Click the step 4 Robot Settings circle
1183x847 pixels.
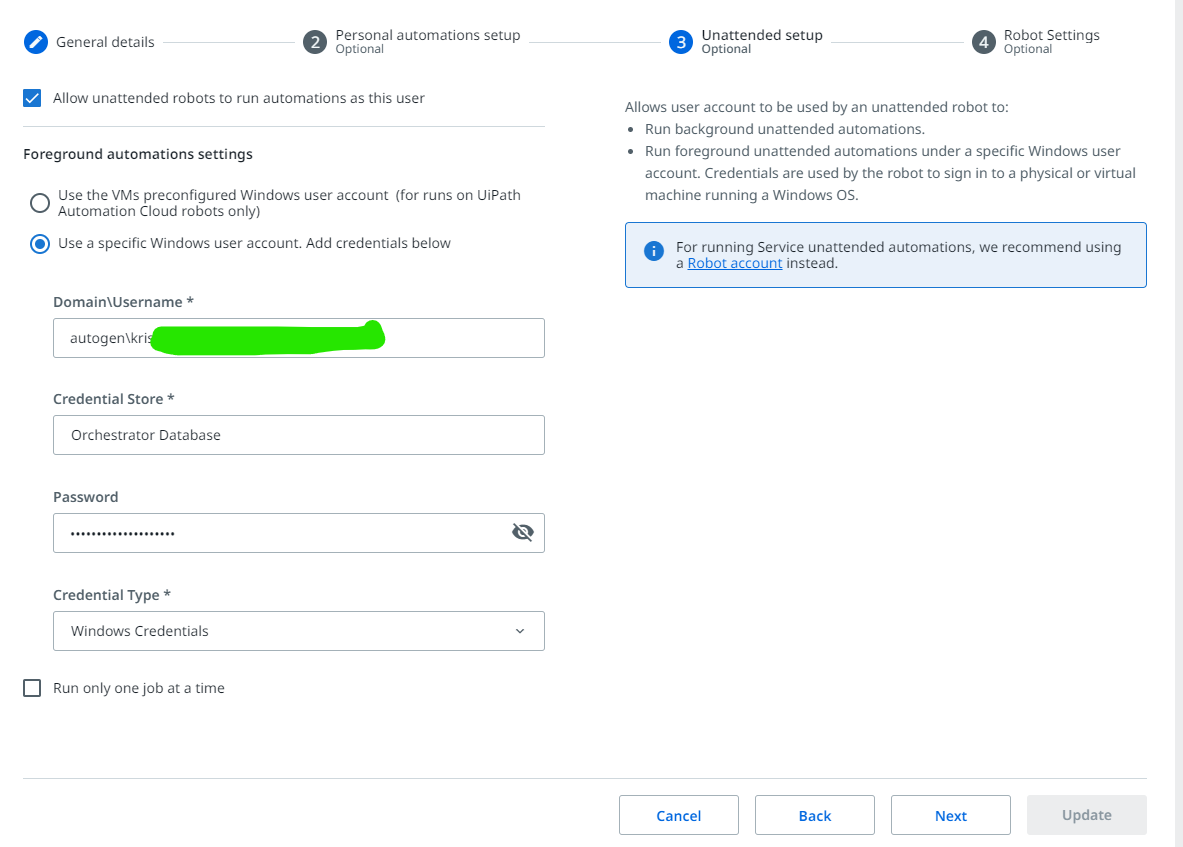pyautogui.click(x=984, y=42)
